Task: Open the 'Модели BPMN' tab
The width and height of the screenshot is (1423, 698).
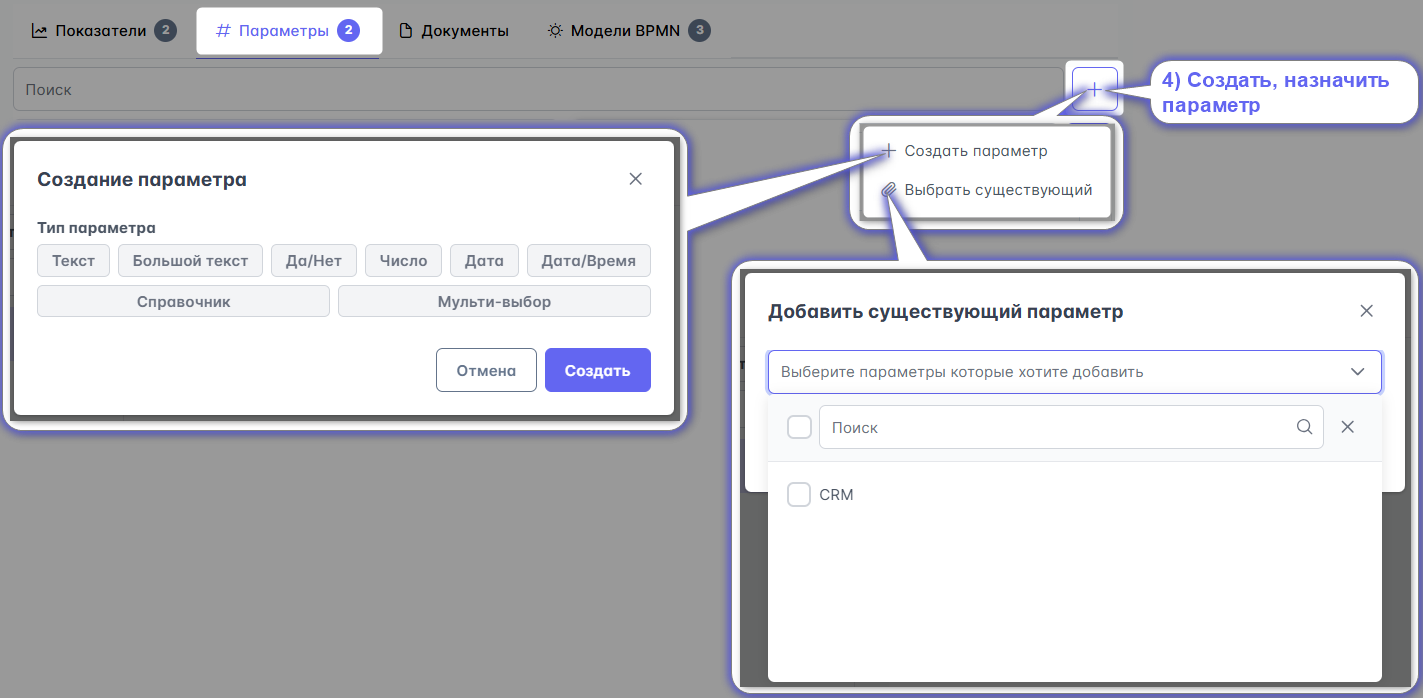Action: click(x=627, y=31)
